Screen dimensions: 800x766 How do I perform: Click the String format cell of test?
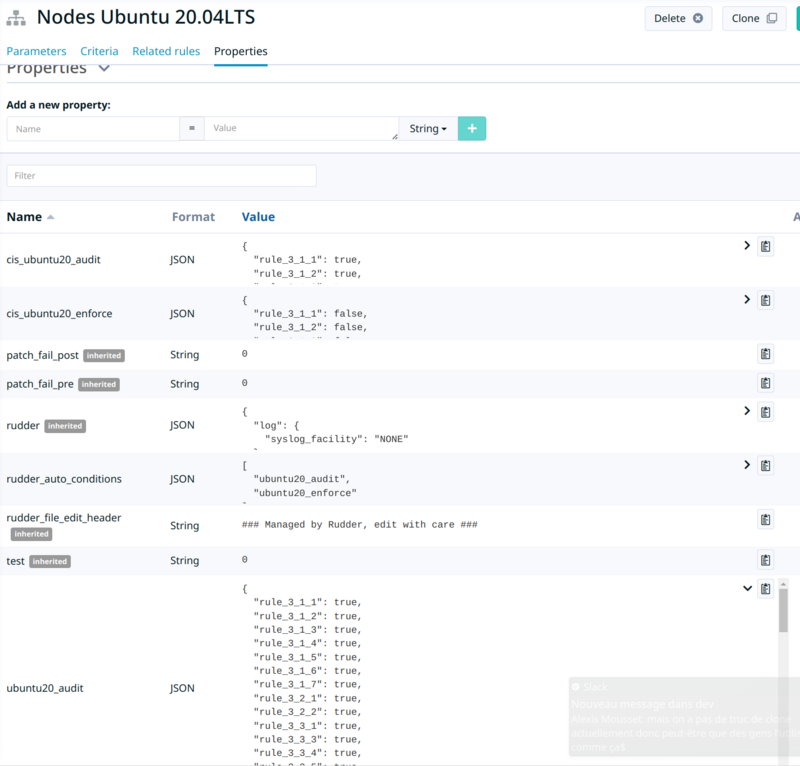pos(184,560)
